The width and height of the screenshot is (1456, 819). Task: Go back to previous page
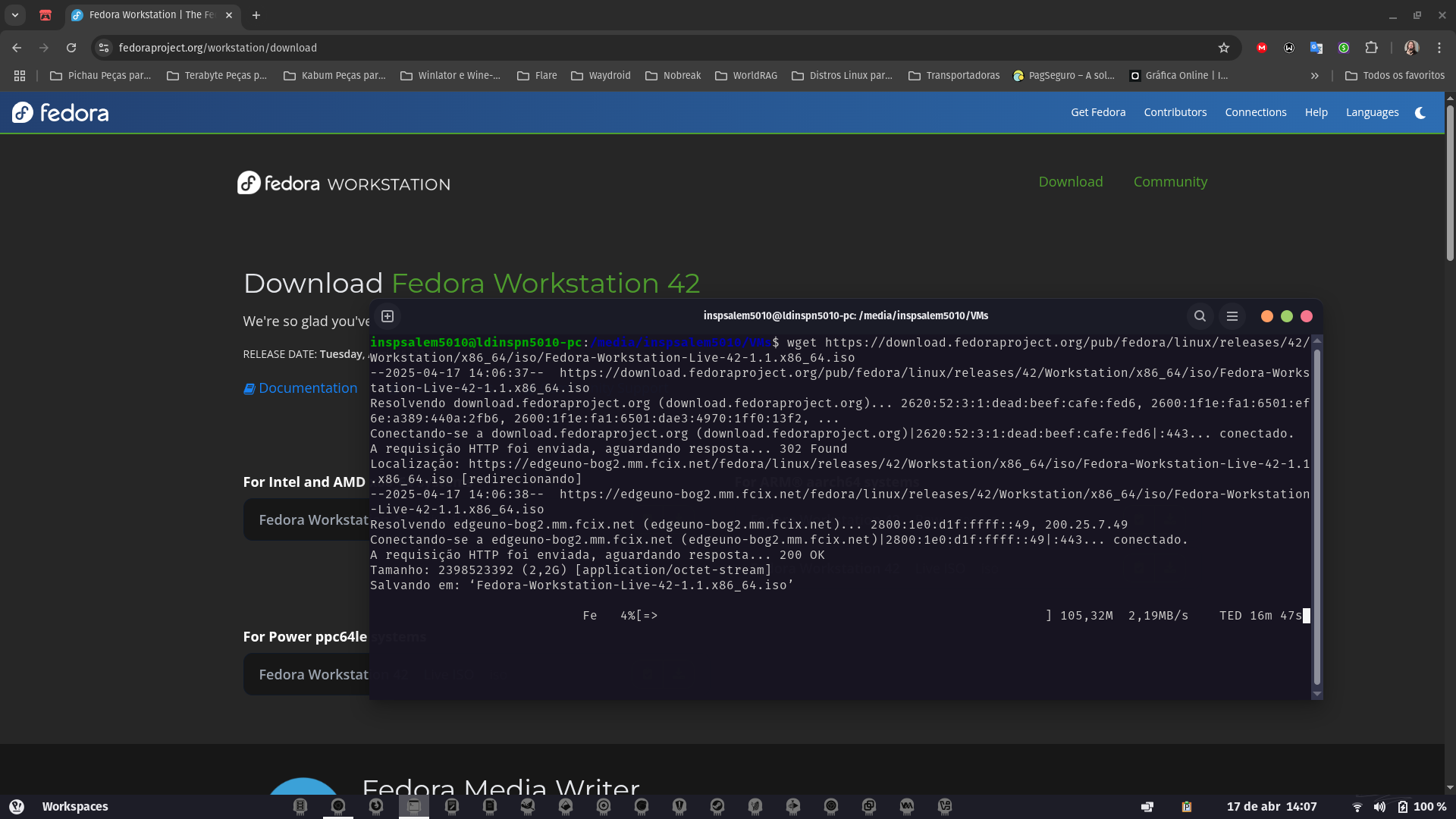[17, 48]
